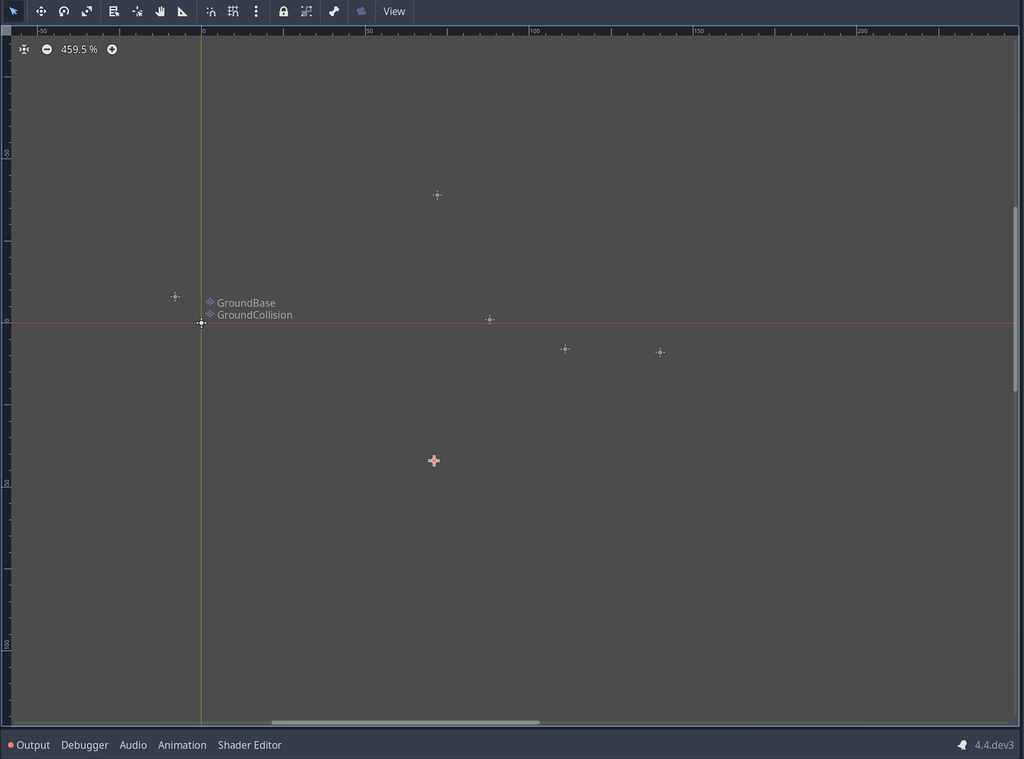The height and width of the screenshot is (759, 1024).
Task: Open the Animation bottom panel
Action: pos(182,745)
